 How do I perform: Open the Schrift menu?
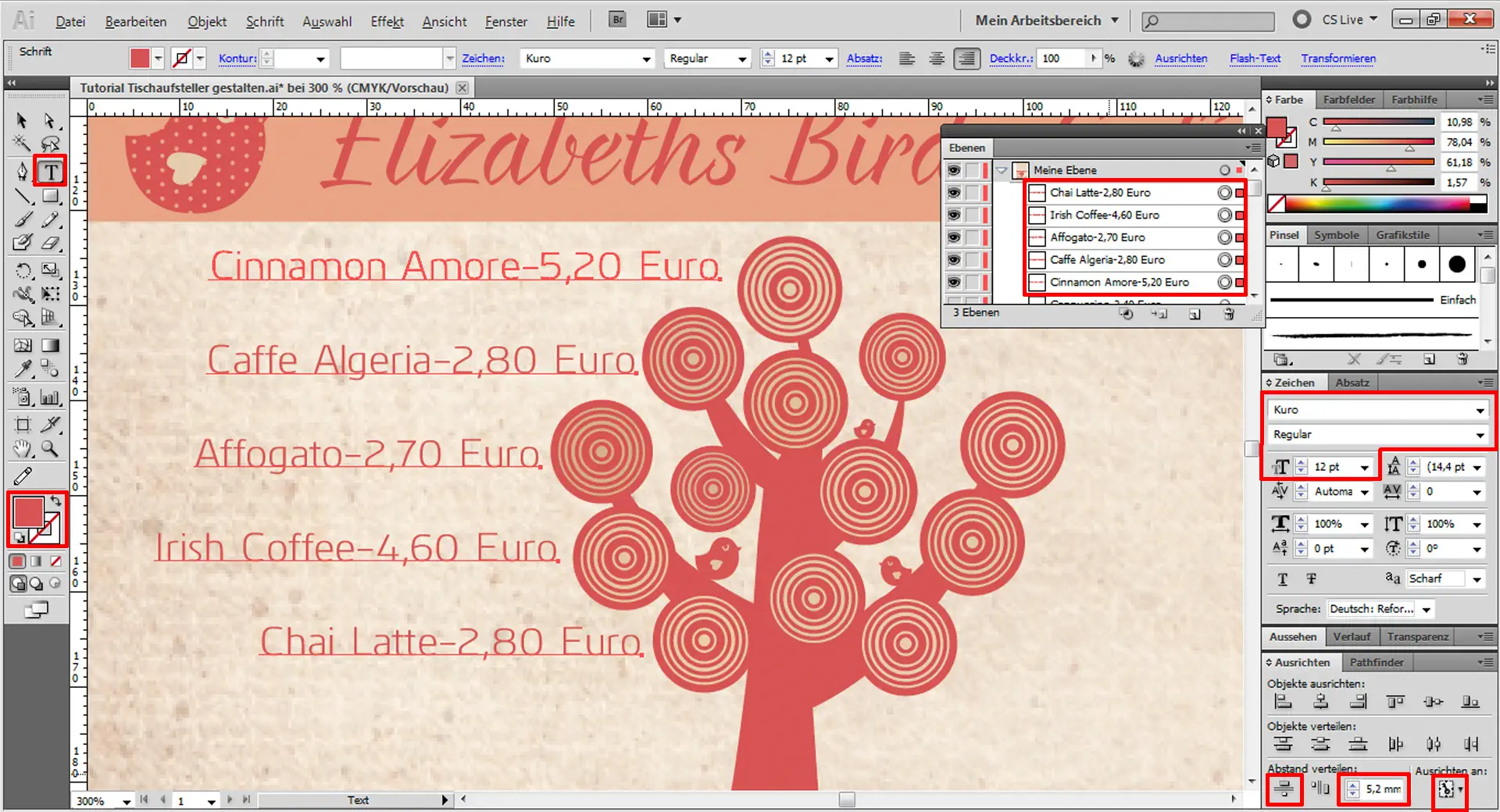[x=264, y=21]
